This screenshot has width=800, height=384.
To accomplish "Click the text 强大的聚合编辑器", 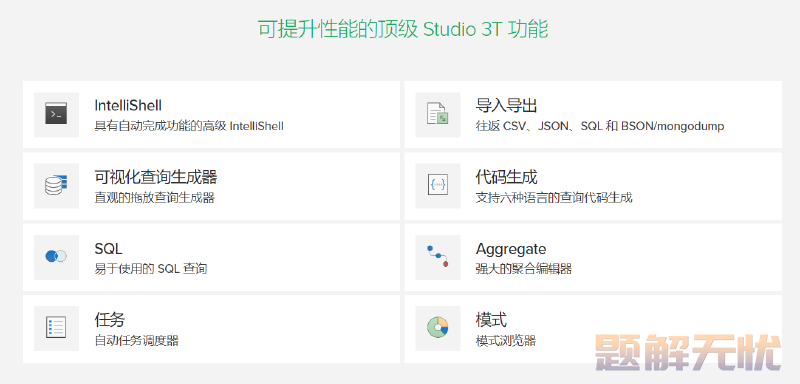I will (523, 269).
